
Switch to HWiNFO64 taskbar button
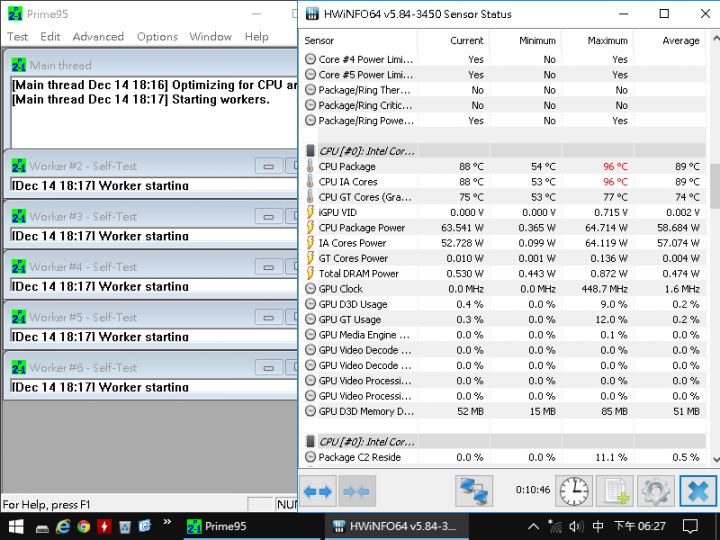coord(397,526)
